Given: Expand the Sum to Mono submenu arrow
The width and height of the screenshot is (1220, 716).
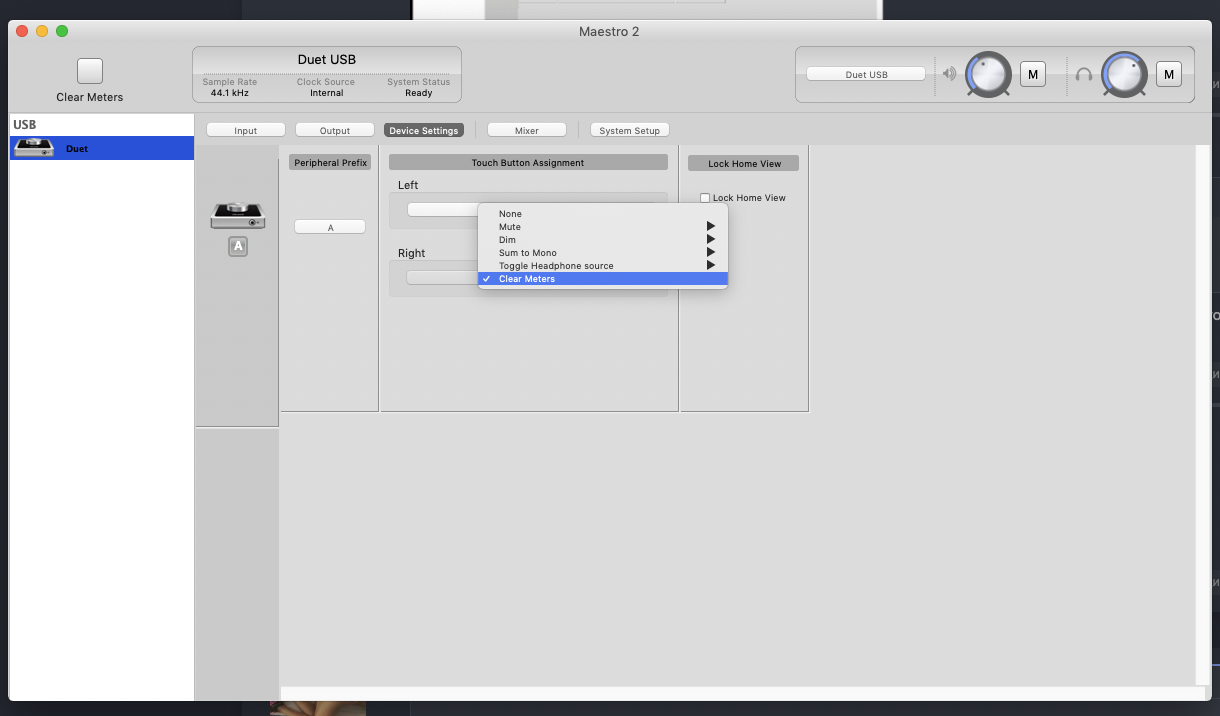Looking at the screenshot, I should click(711, 253).
